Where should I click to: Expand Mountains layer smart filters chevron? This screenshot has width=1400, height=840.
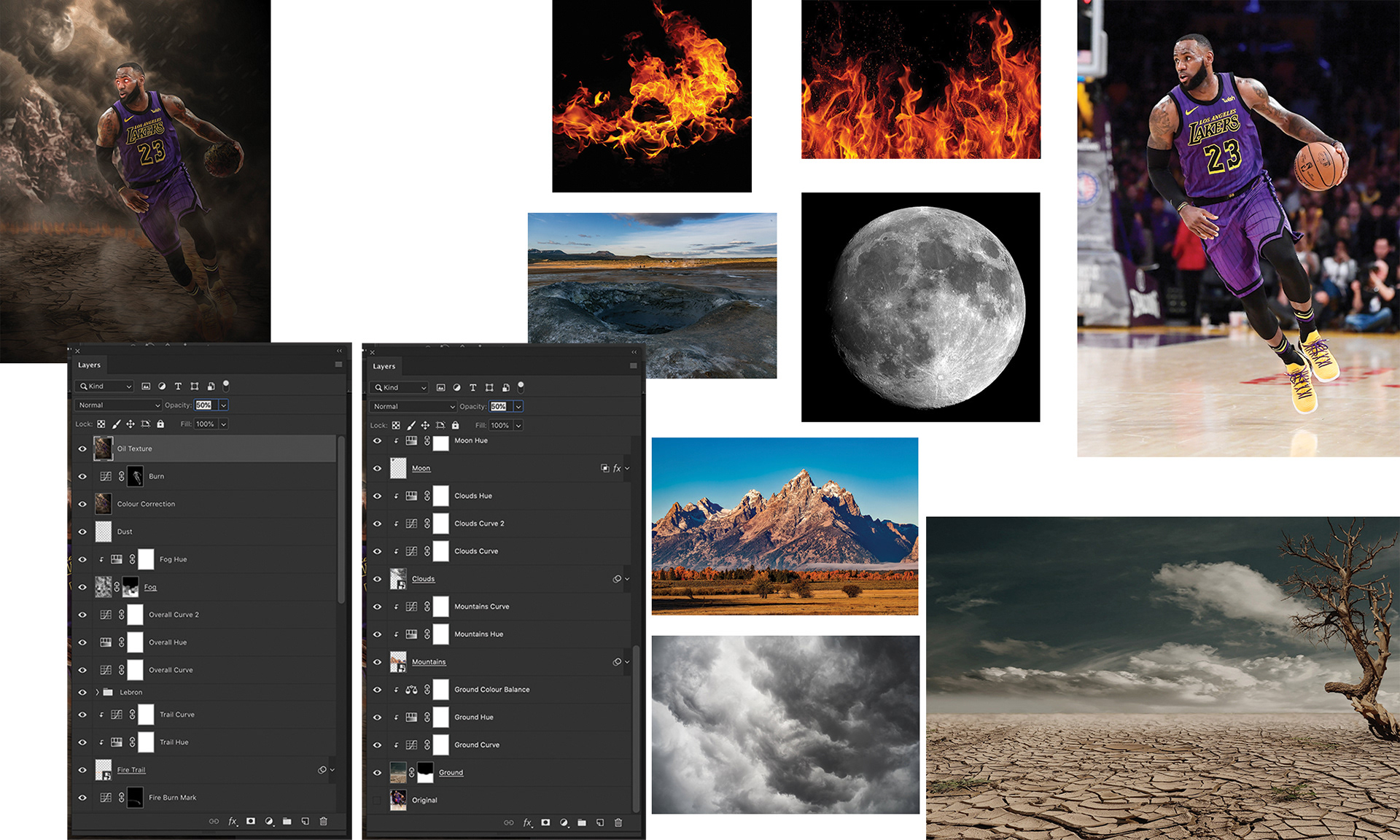627,662
